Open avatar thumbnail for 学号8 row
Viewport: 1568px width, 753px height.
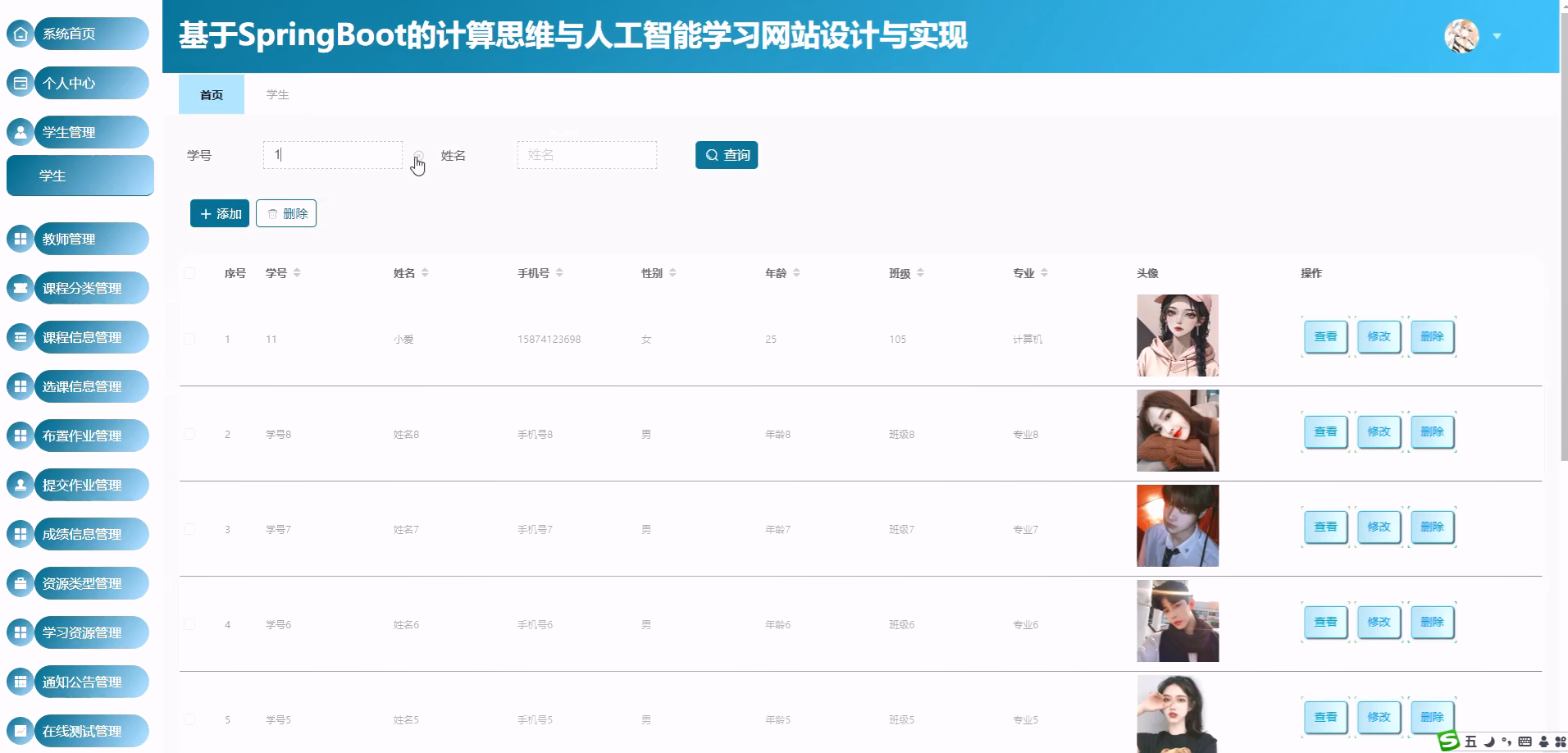pos(1178,431)
